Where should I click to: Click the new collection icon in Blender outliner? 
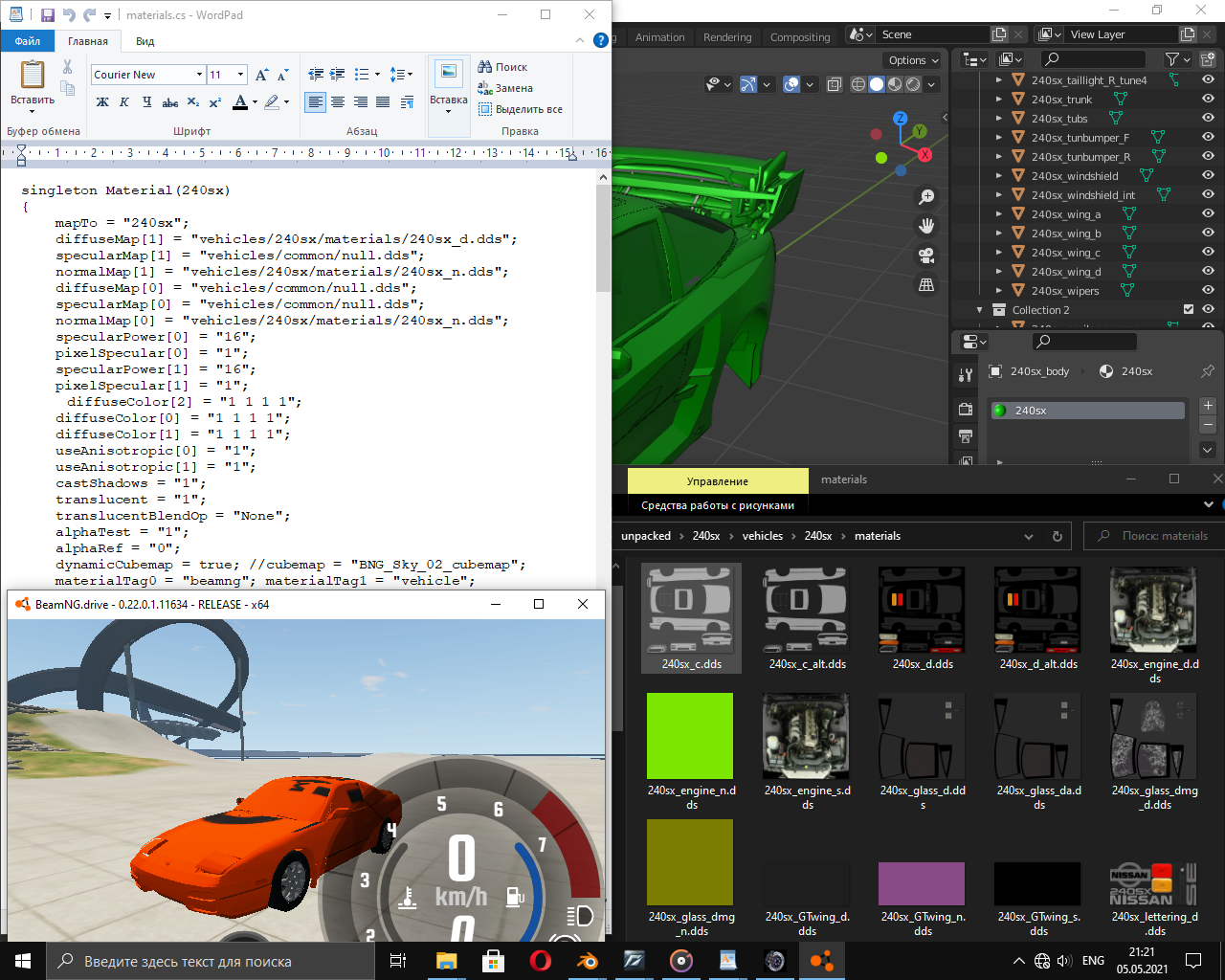point(1206,59)
